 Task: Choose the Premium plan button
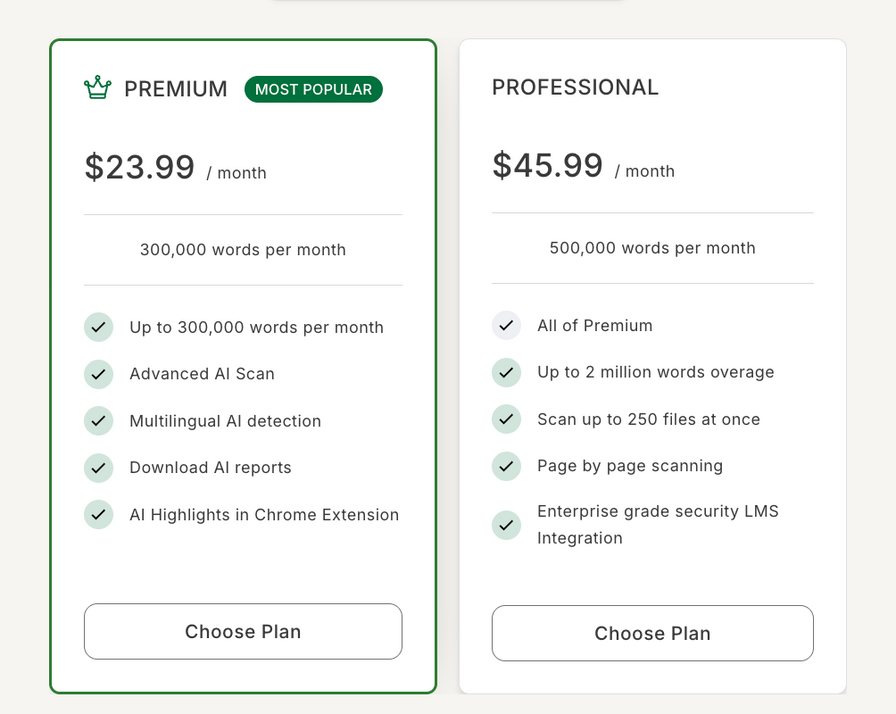(x=243, y=631)
